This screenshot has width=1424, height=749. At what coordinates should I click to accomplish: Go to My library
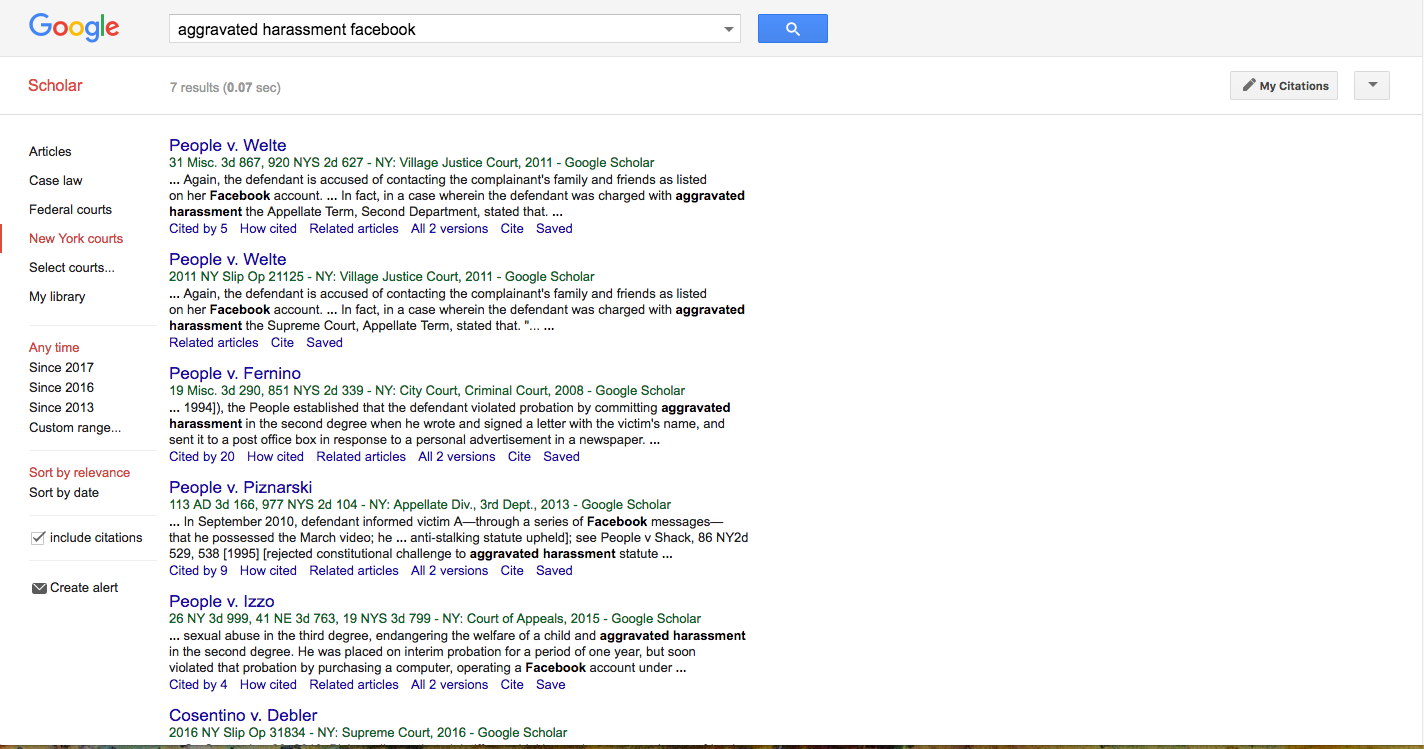[x=57, y=296]
